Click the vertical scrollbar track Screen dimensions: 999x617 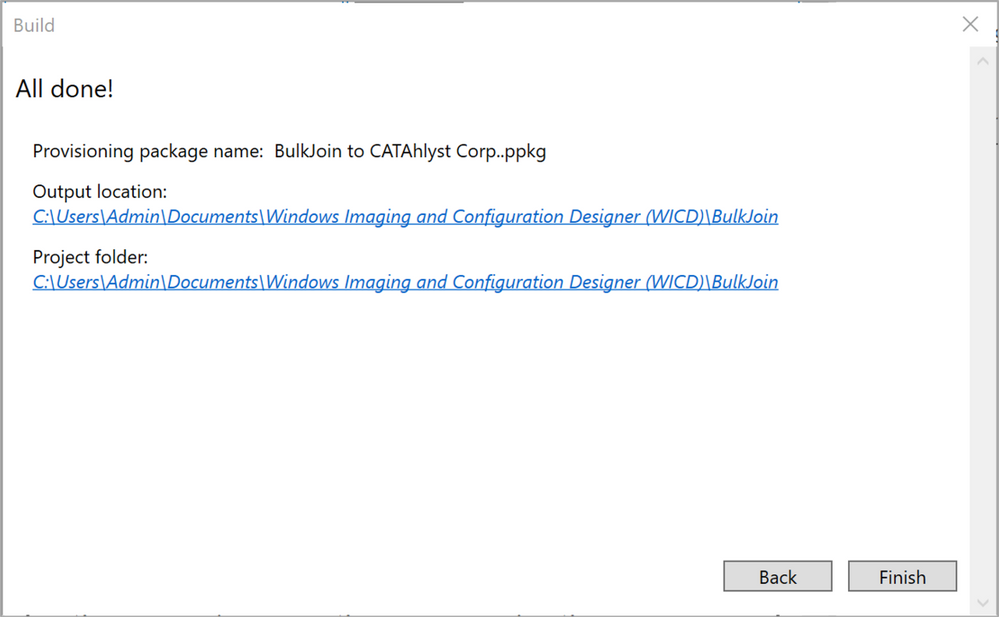click(x=982, y=331)
